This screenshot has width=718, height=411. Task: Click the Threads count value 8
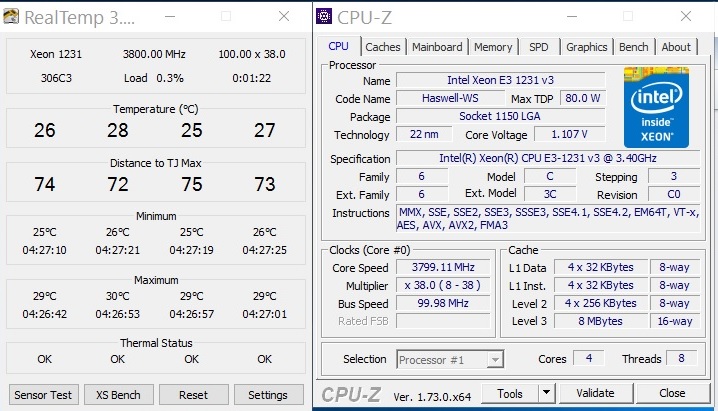(x=681, y=358)
